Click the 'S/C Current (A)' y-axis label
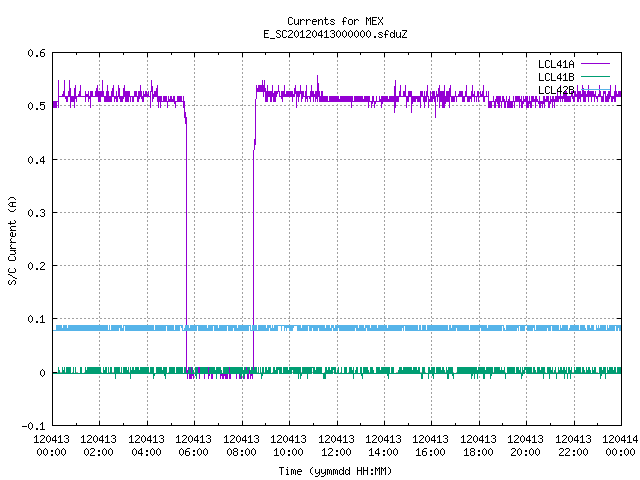640x480 pixels. [x=12, y=240]
